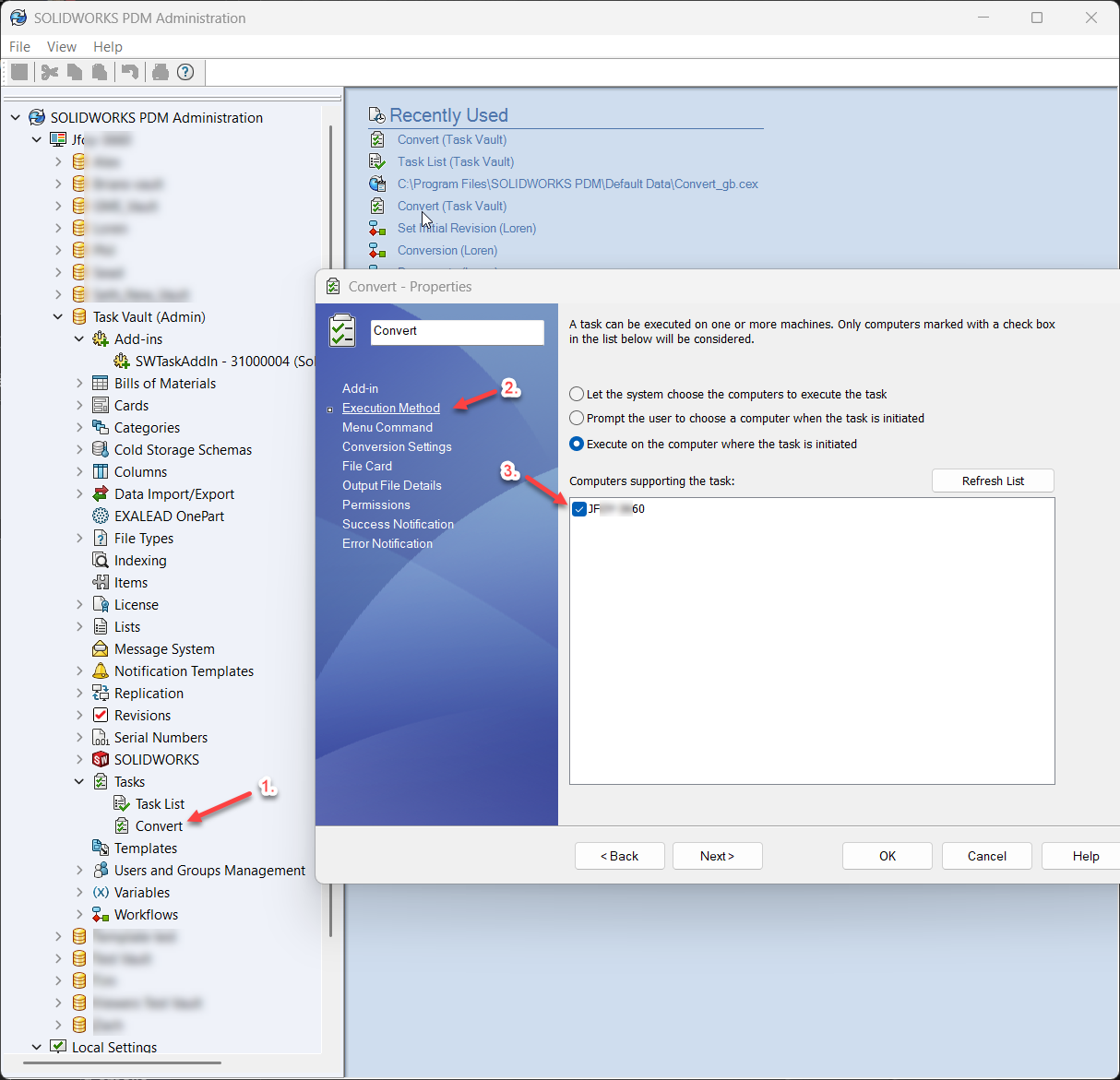Choose 'Prompt the user to choose a computer'
1120x1080 pixels.
pyautogui.click(x=577, y=418)
